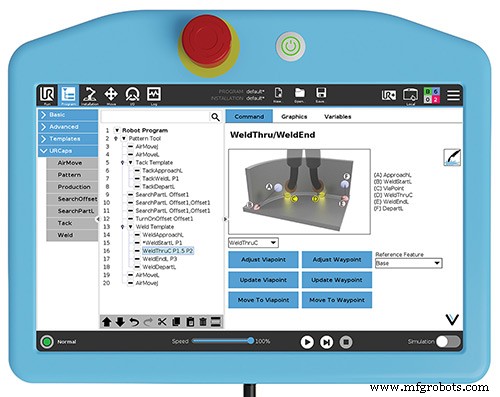Expand the Templates section
This screenshot has height=397, width=500.
pyautogui.click(x=68, y=139)
